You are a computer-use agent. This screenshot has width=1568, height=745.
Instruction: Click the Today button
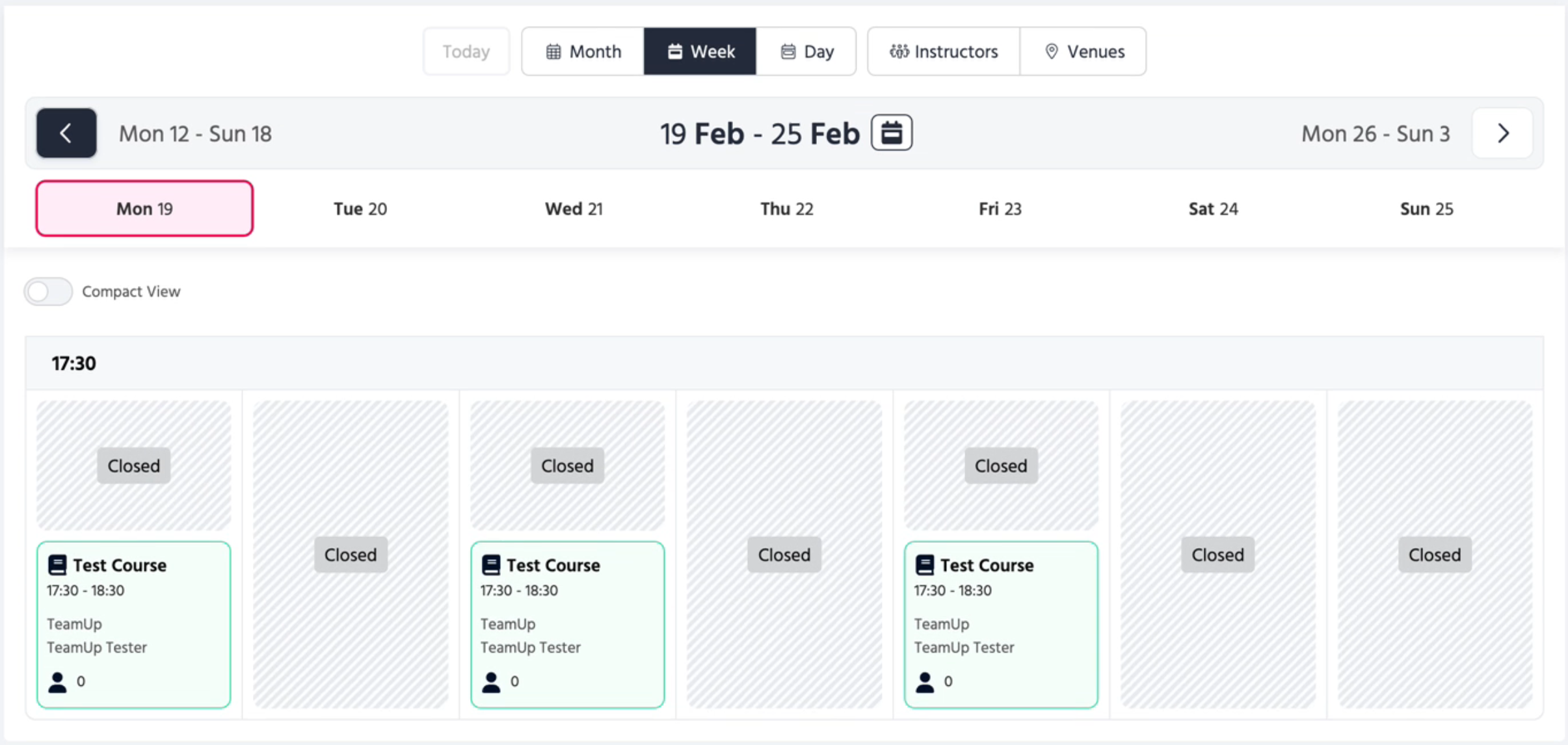[x=466, y=51]
